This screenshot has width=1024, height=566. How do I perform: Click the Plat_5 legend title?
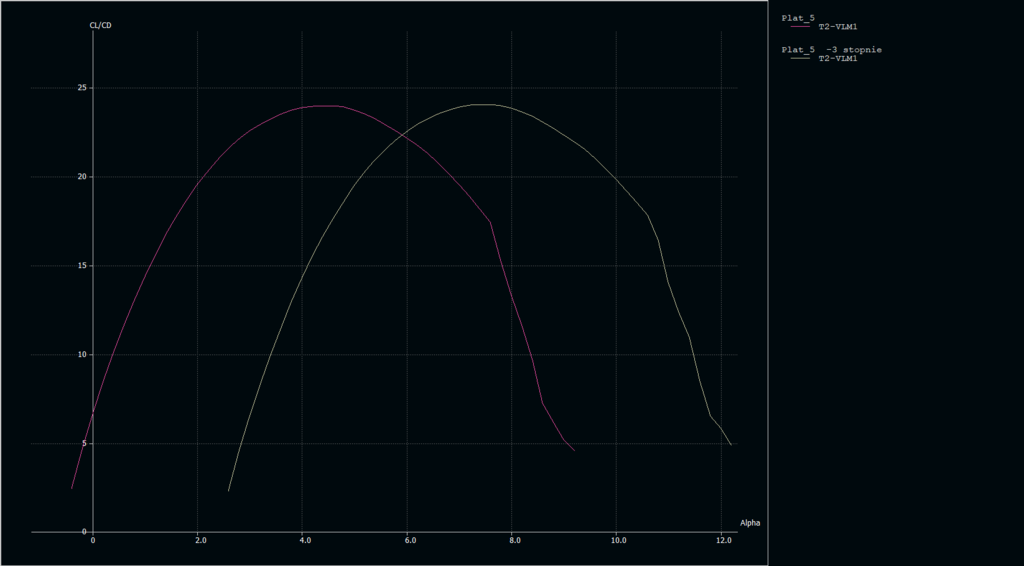point(798,18)
